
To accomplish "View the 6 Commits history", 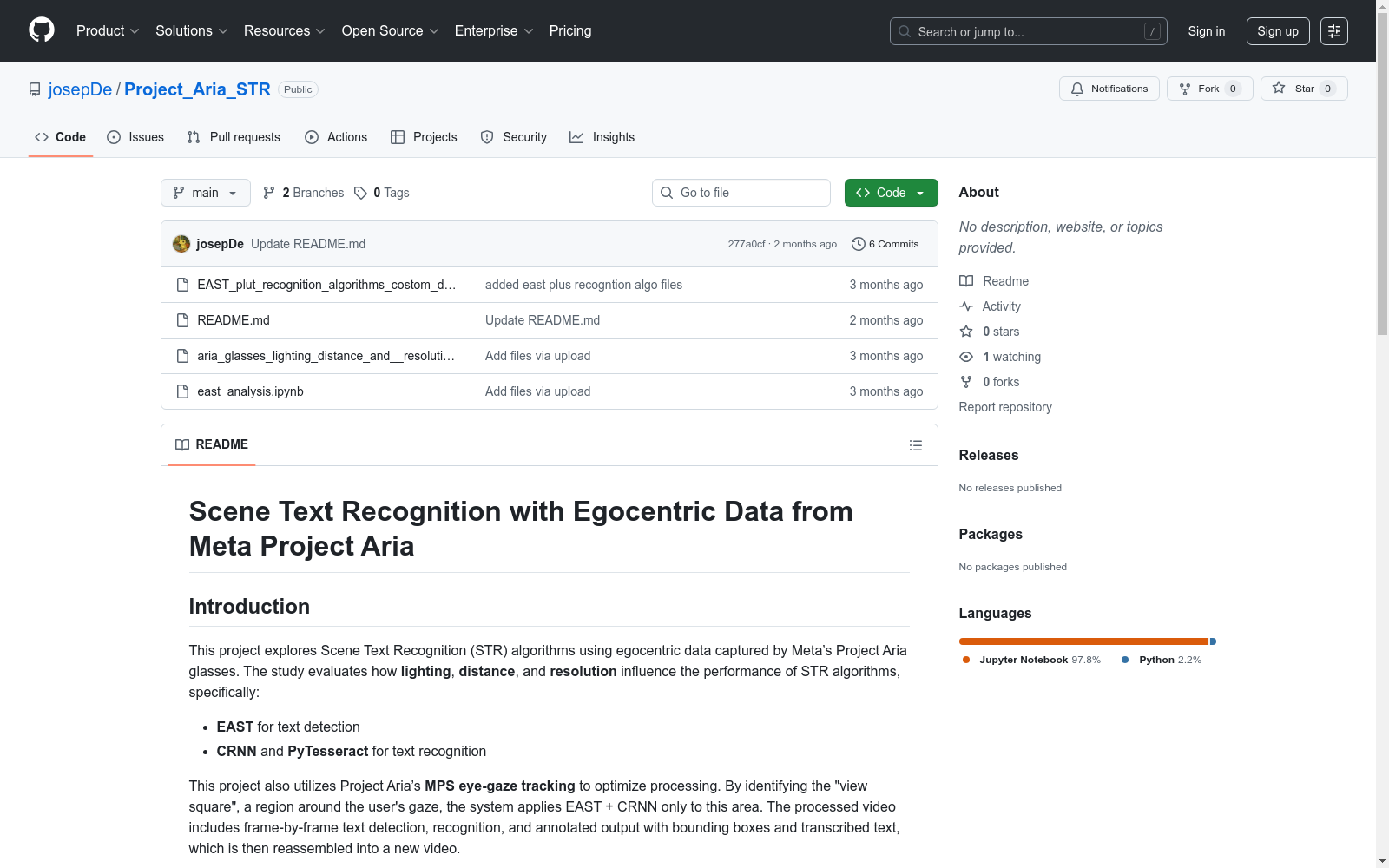I will [885, 244].
